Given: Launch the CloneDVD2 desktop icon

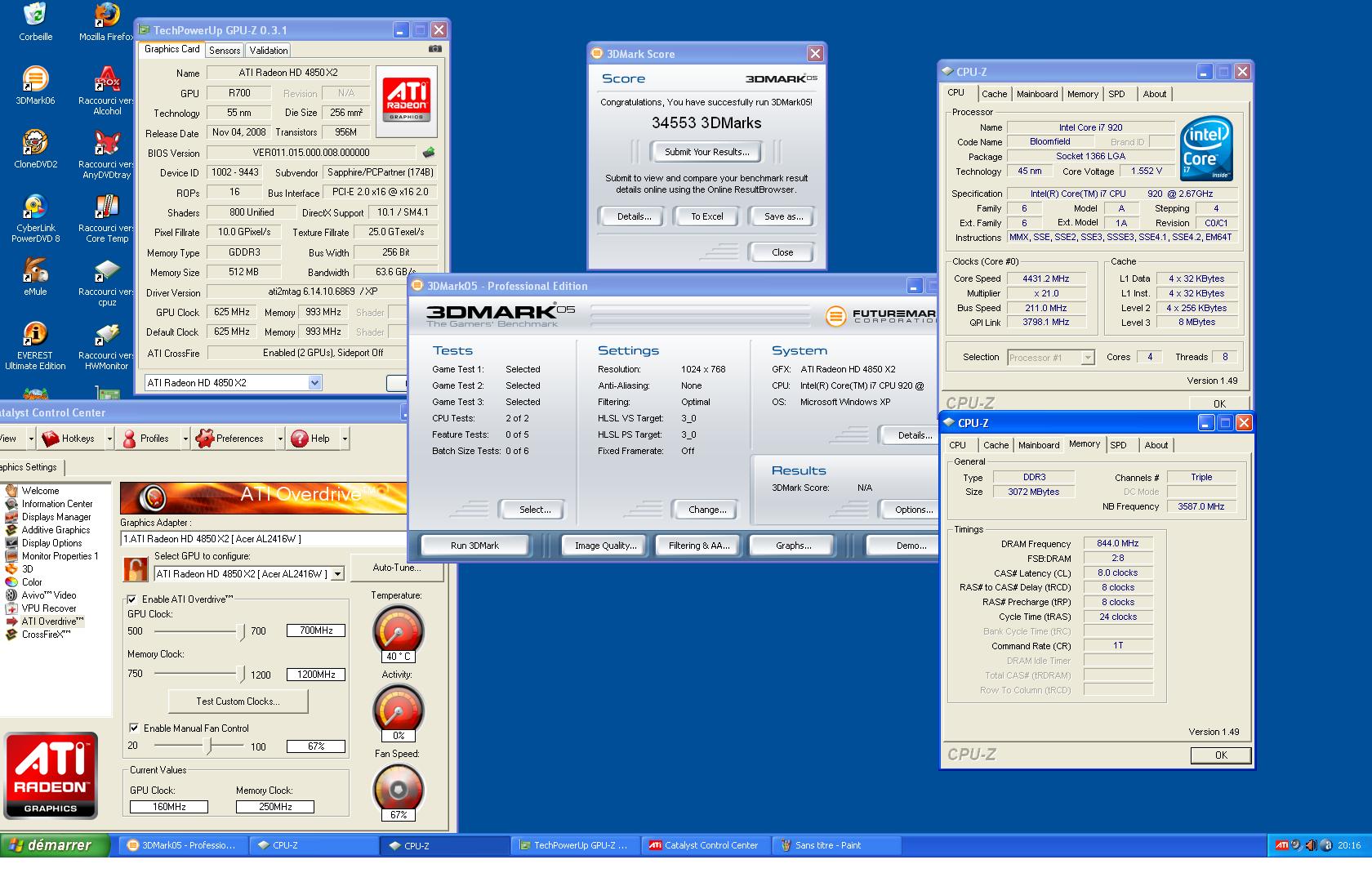Looking at the screenshot, I should tap(35, 143).
